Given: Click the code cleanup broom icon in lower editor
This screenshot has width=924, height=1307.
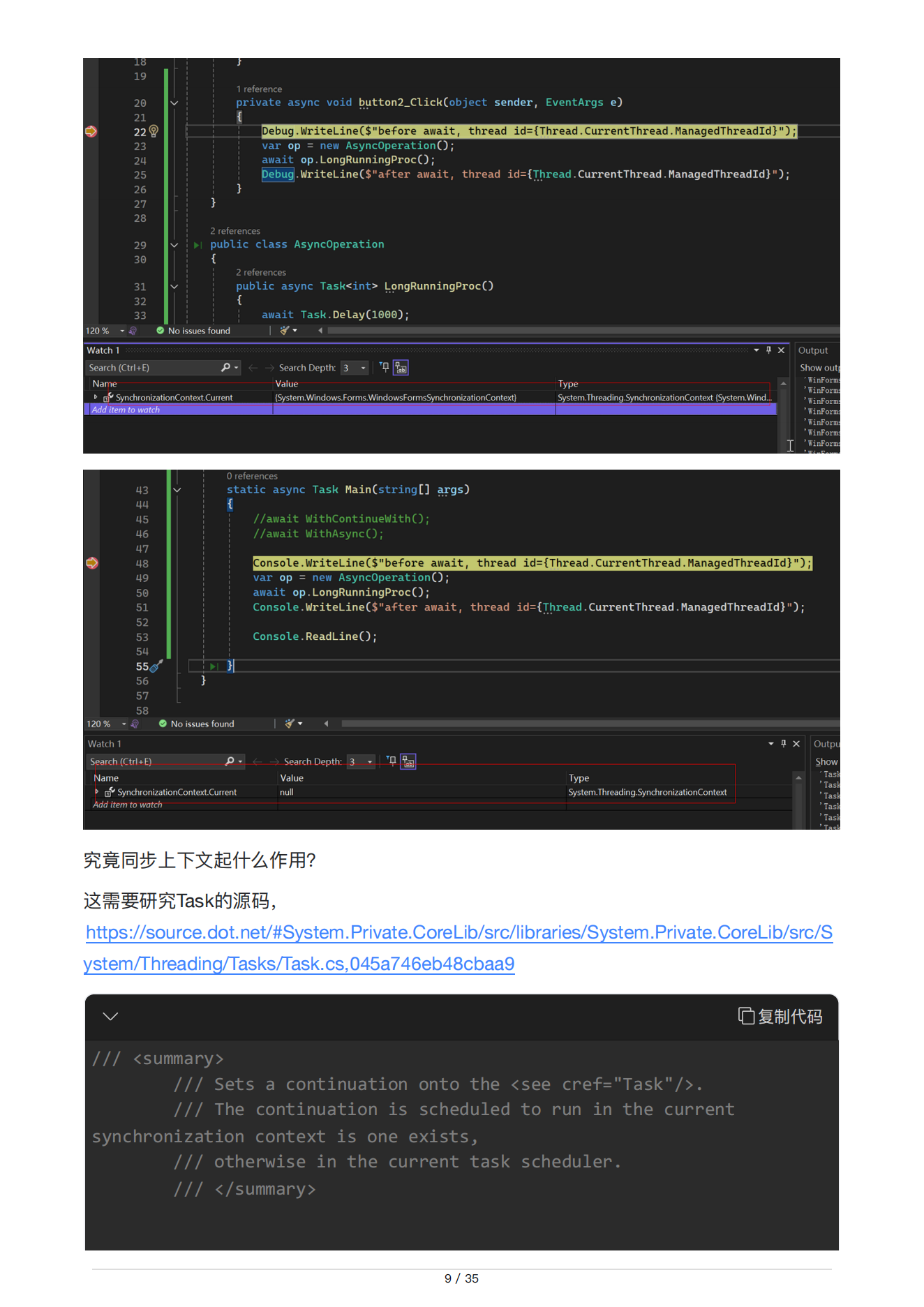Looking at the screenshot, I should [289, 724].
